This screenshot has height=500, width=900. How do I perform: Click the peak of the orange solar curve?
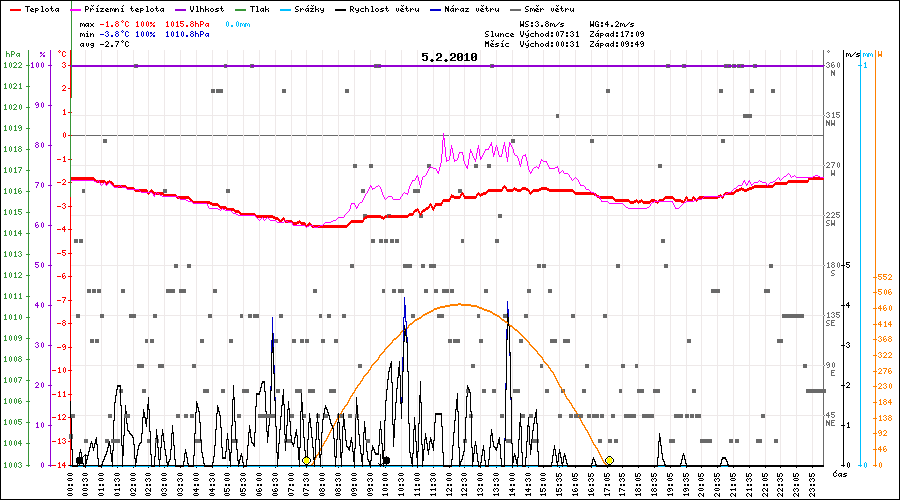pyautogui.click(x=459, y=304)
